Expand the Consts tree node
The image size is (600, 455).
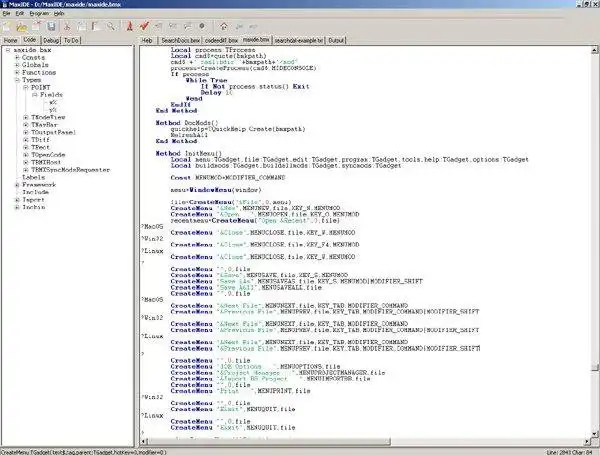17,57
